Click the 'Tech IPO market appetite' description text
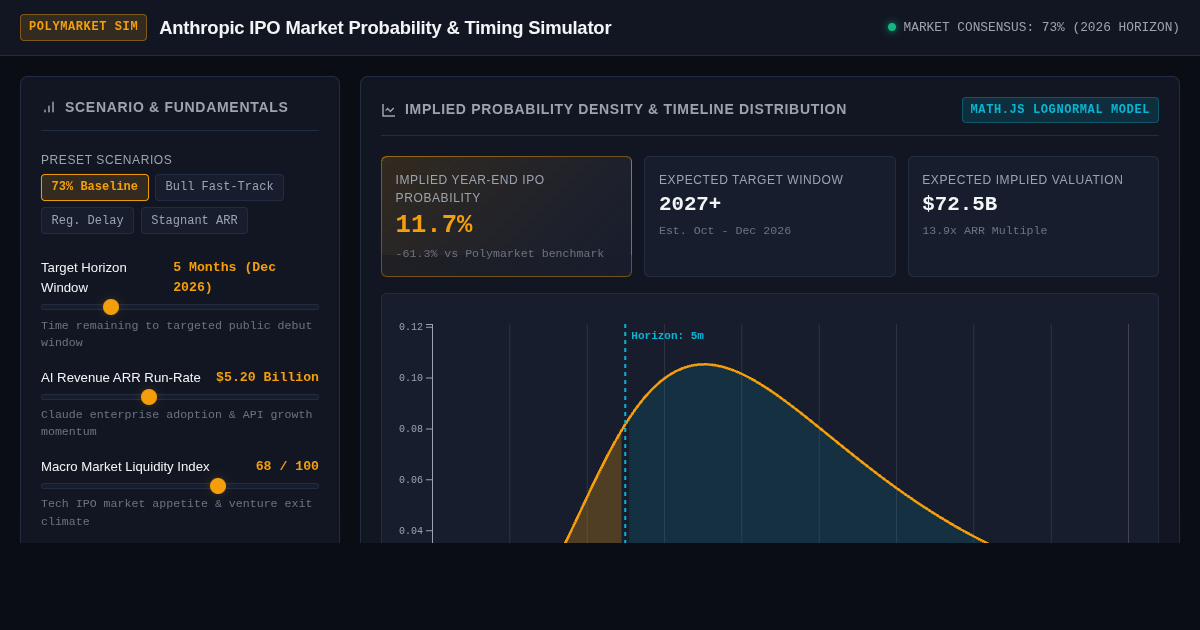 [x=177, y=512]
